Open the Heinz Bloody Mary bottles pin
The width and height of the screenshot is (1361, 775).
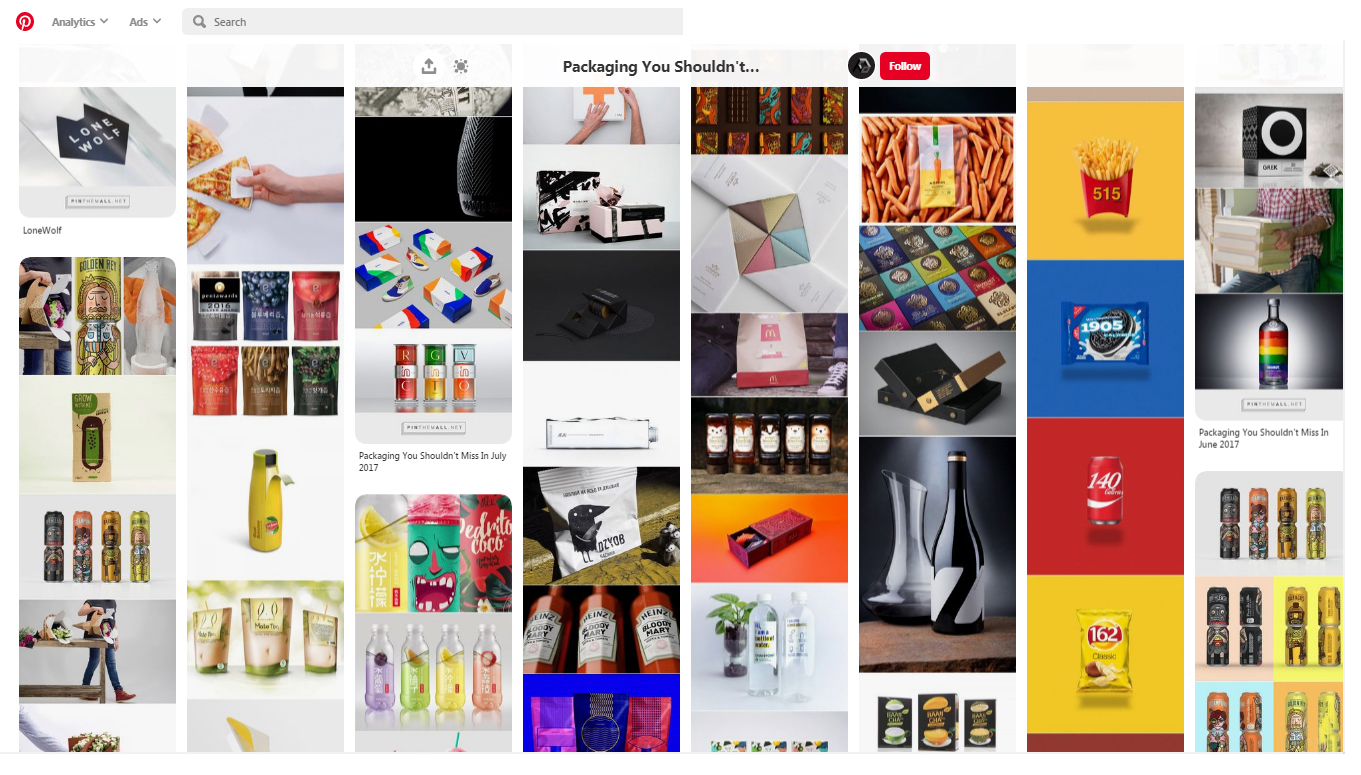pyautogui.click(x=601, y=629)
